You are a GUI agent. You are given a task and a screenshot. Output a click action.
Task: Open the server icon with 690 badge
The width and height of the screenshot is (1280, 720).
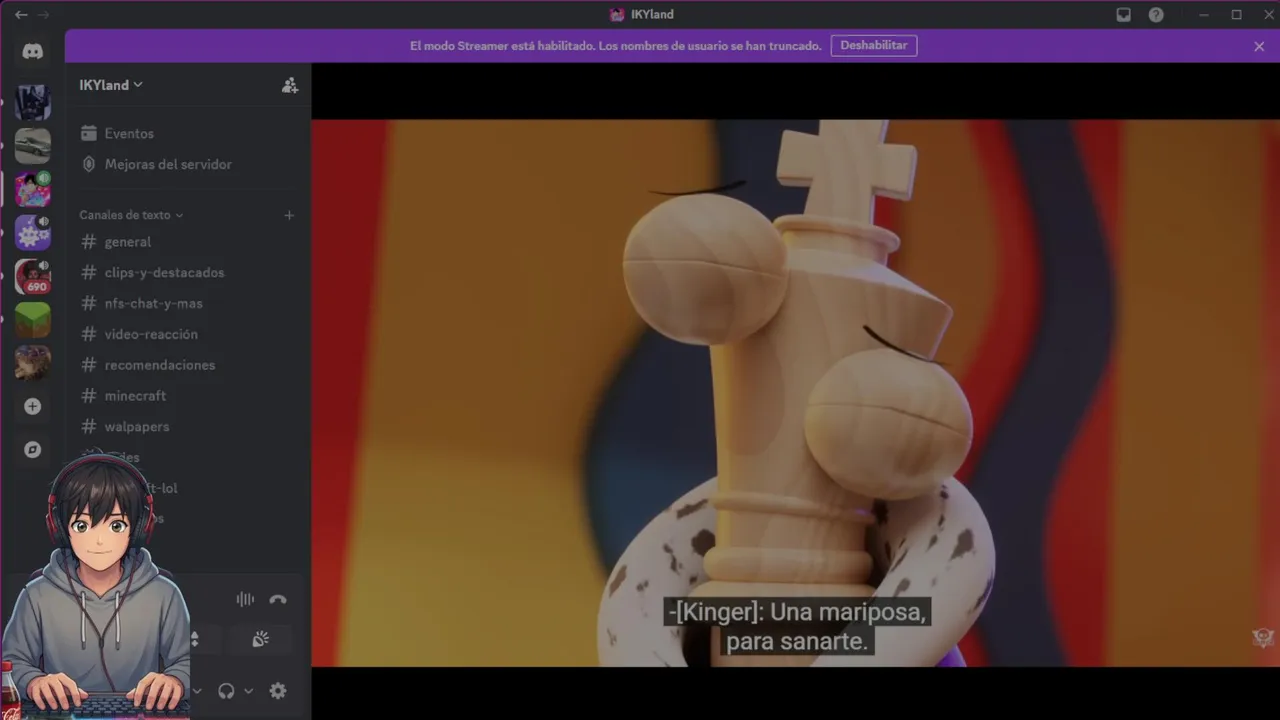[33, 277]
